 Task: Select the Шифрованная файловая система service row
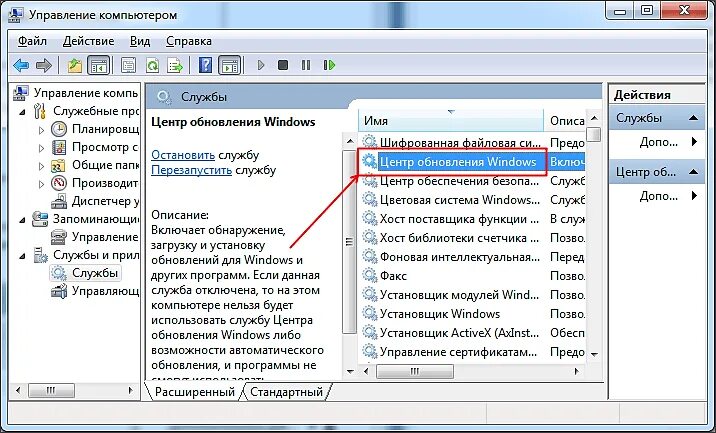[472, 143]
